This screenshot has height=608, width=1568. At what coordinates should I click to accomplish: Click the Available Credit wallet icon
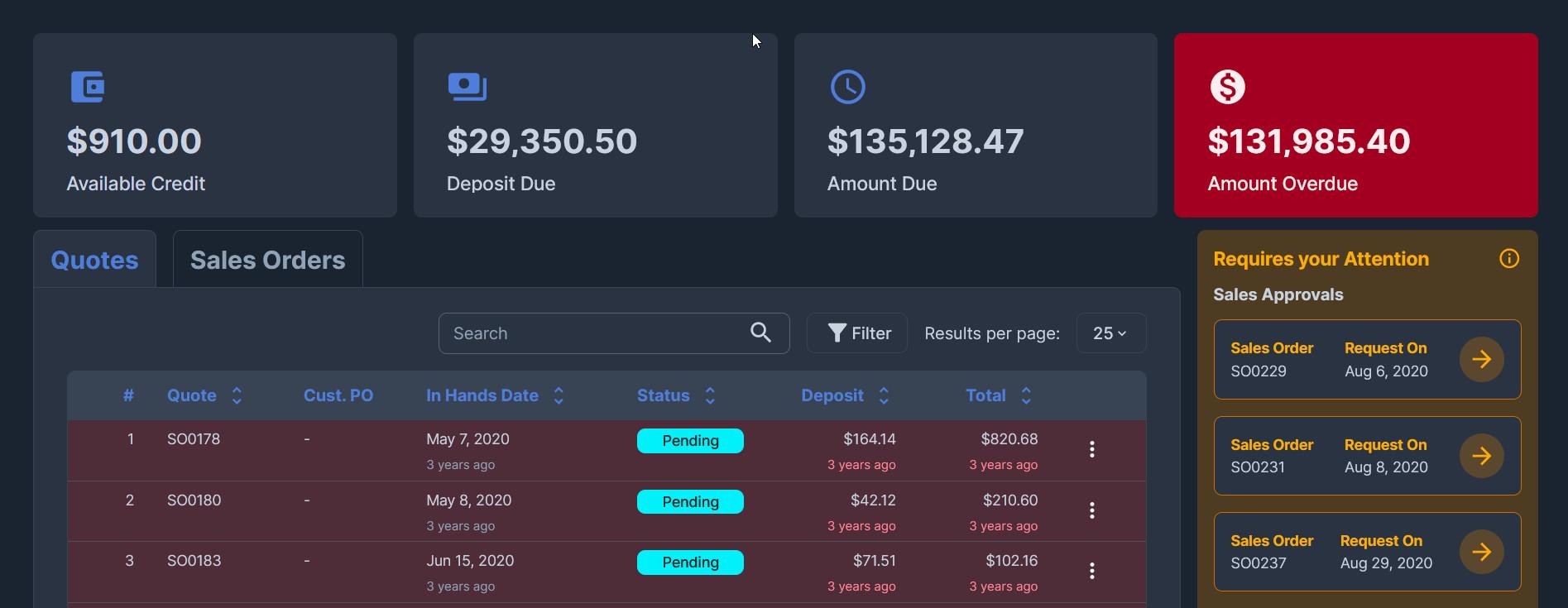88,87
